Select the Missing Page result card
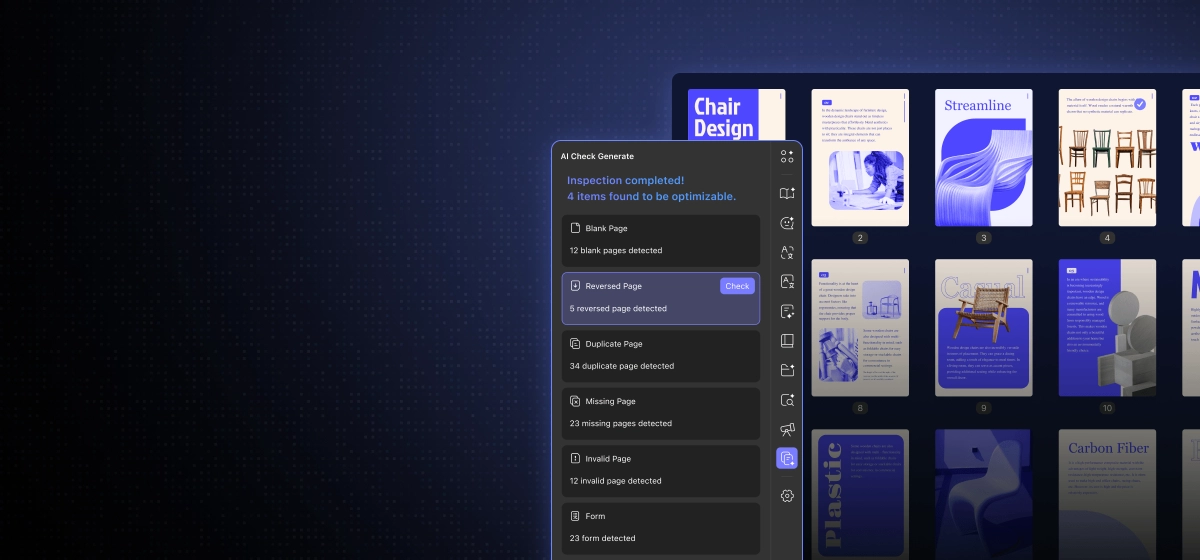 [x=661, y=413]
